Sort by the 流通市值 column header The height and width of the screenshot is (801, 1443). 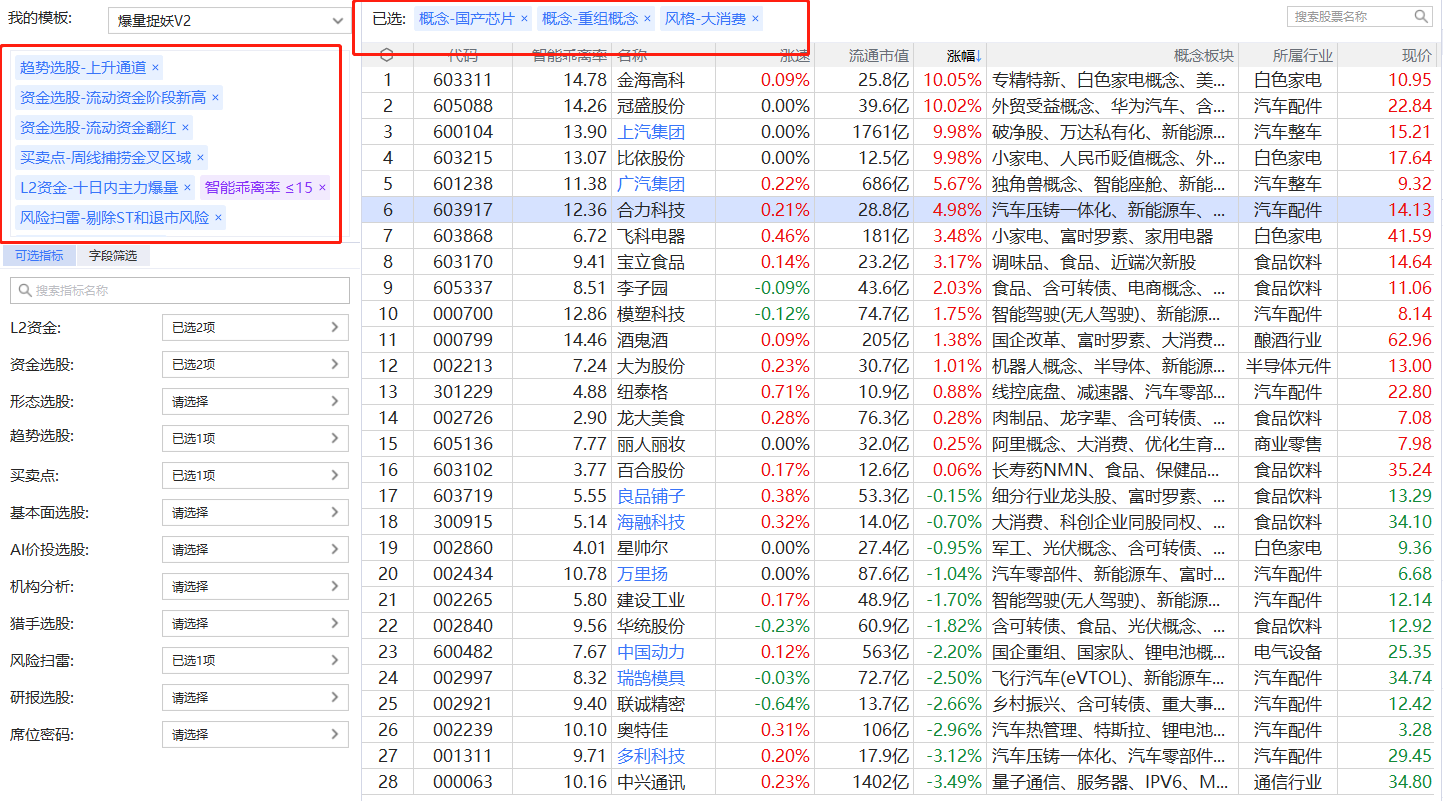pyautogui.click(x=878, y=56)
